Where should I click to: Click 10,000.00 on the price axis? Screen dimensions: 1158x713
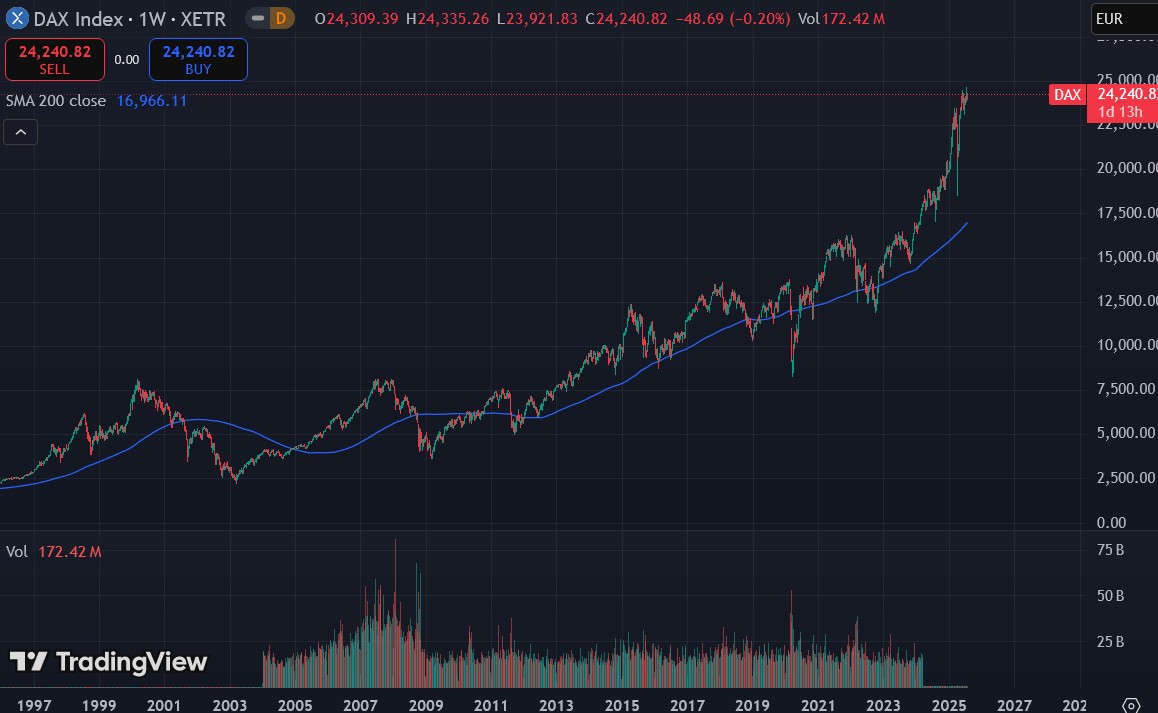click(1127, 344)
